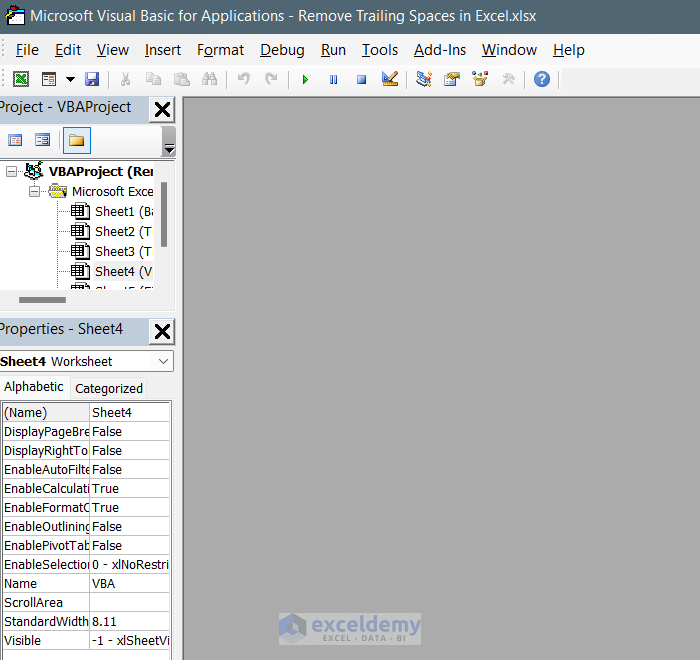Viewport: 700px width, 660px height.
Task: Open the Insert object dropdown arrow
Action: (x=70, y=79)
